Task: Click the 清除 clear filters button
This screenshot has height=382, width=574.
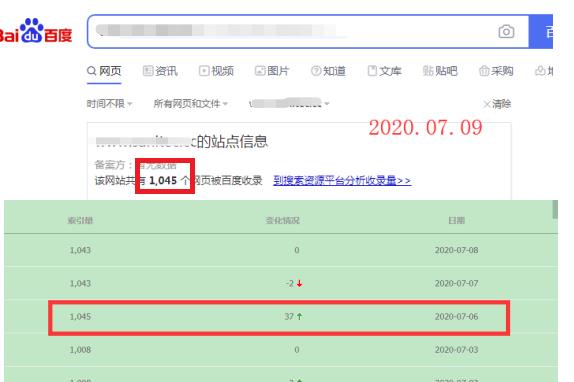Action: (497, 104)
